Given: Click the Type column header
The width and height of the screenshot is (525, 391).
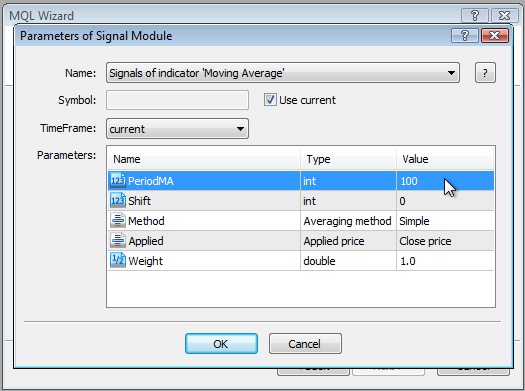Looking at the screenshot, I should [x=348, y=159].
